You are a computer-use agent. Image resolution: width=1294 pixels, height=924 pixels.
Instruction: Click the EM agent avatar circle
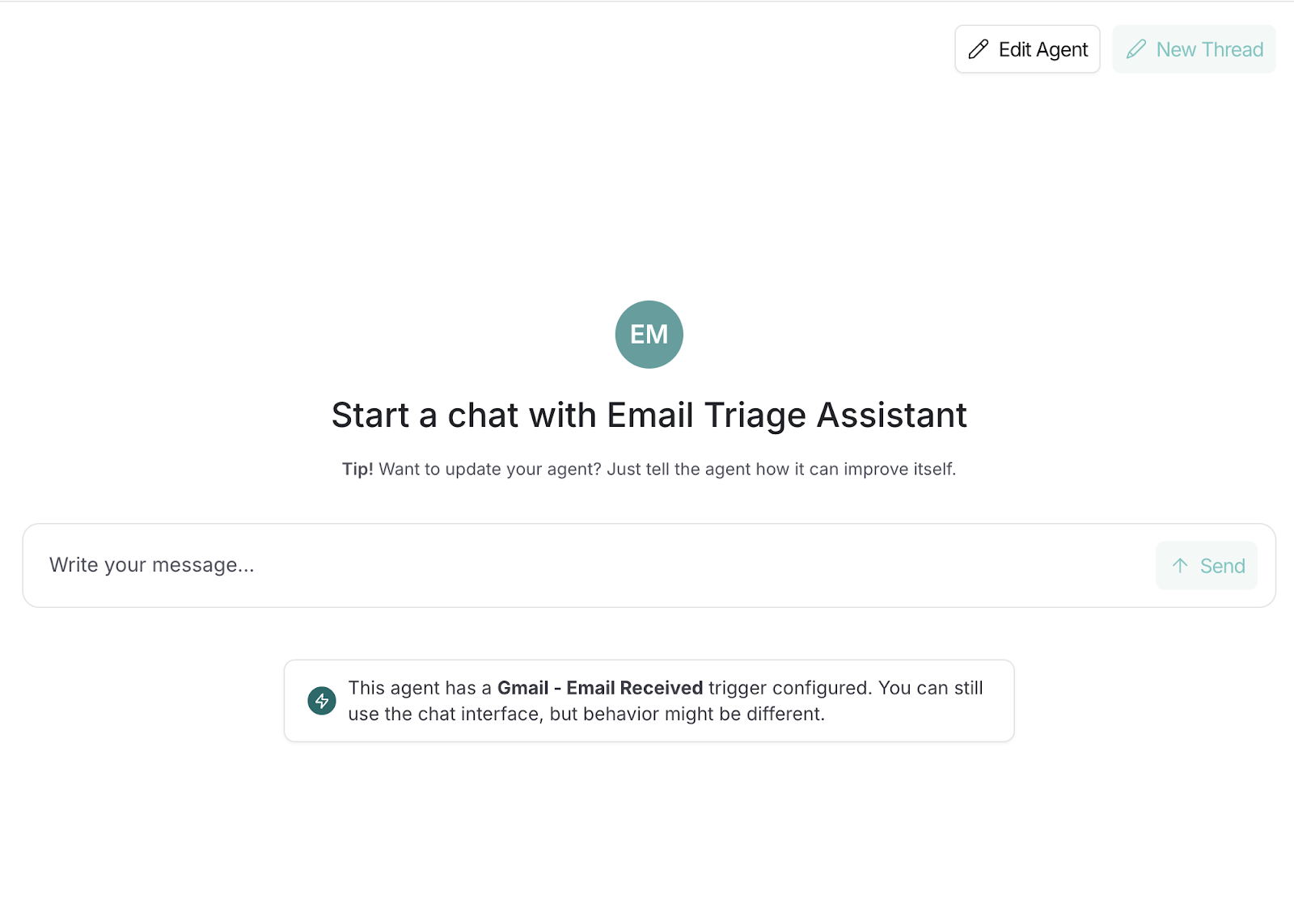(649, 335)
